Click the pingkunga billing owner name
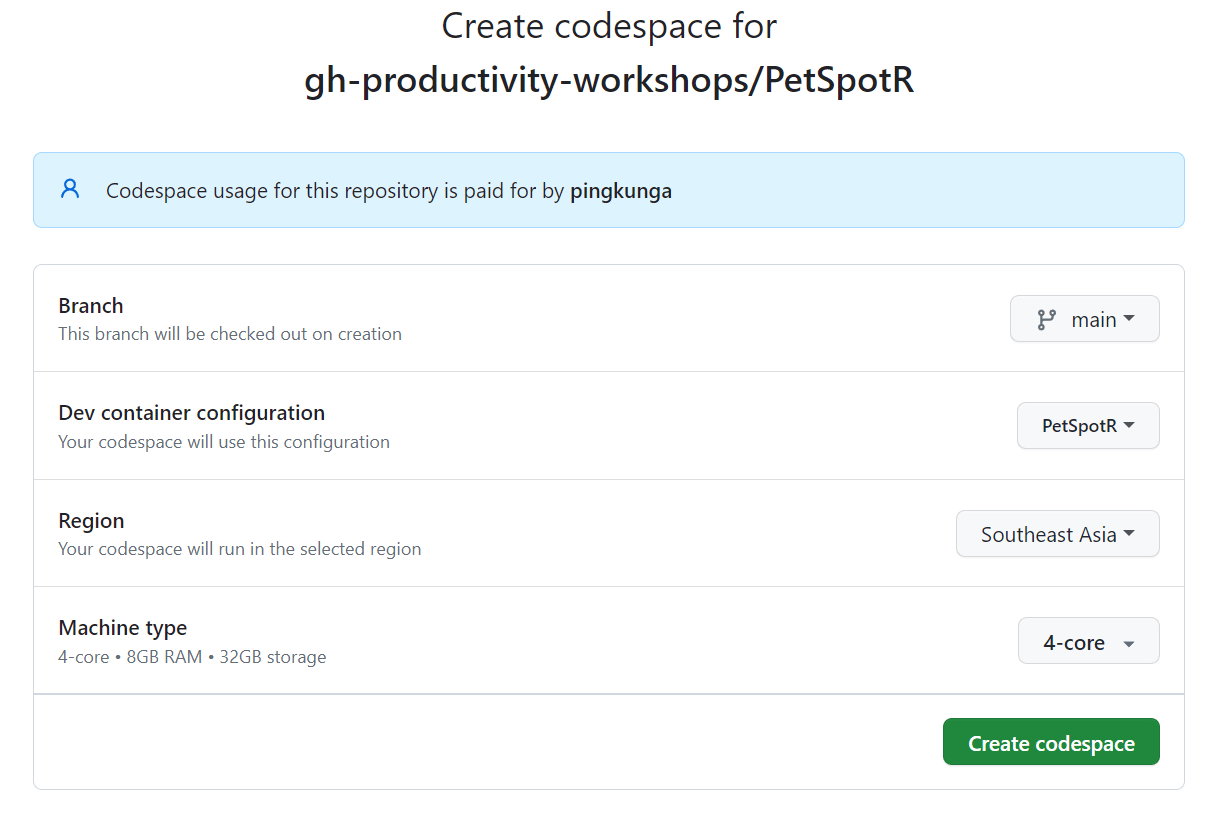The height and width of the screenshot is (816, 1220). click(621, 190)
